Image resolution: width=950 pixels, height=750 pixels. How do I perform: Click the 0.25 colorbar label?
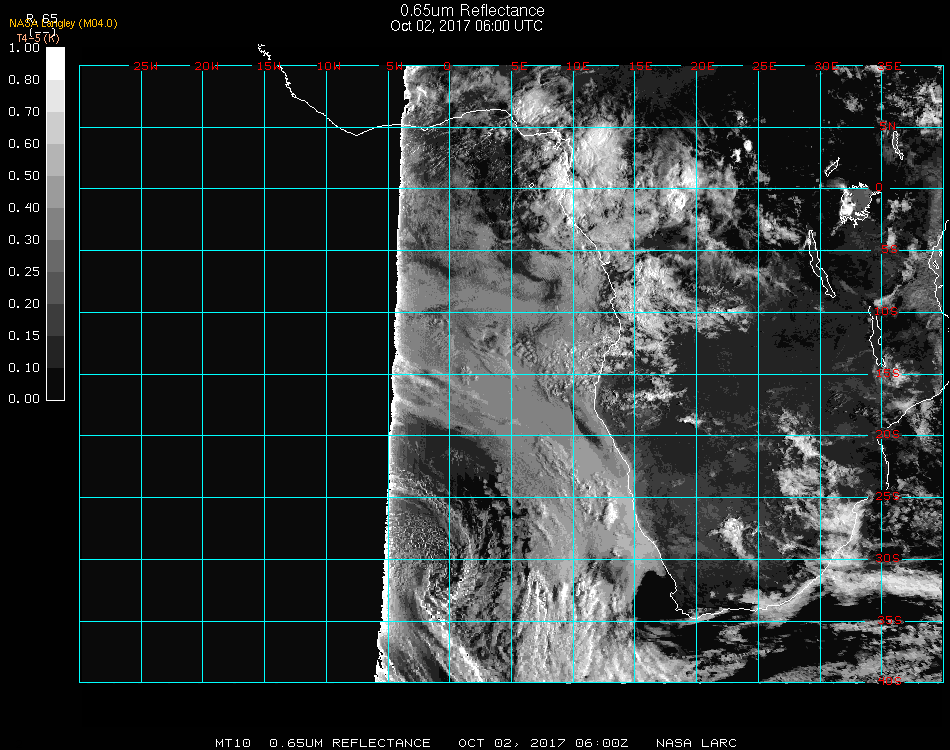pos(24,272)
